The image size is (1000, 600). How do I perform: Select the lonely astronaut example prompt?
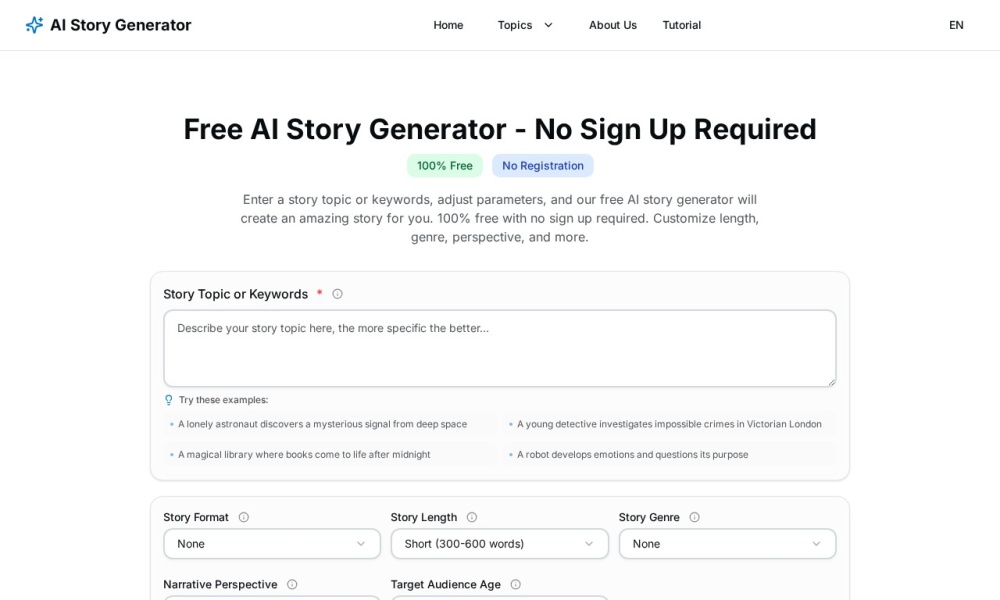click(322, 424)
